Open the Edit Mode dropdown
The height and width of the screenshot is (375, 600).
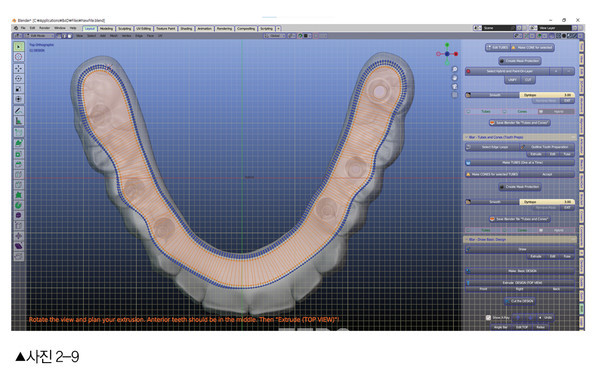point(39,36)
